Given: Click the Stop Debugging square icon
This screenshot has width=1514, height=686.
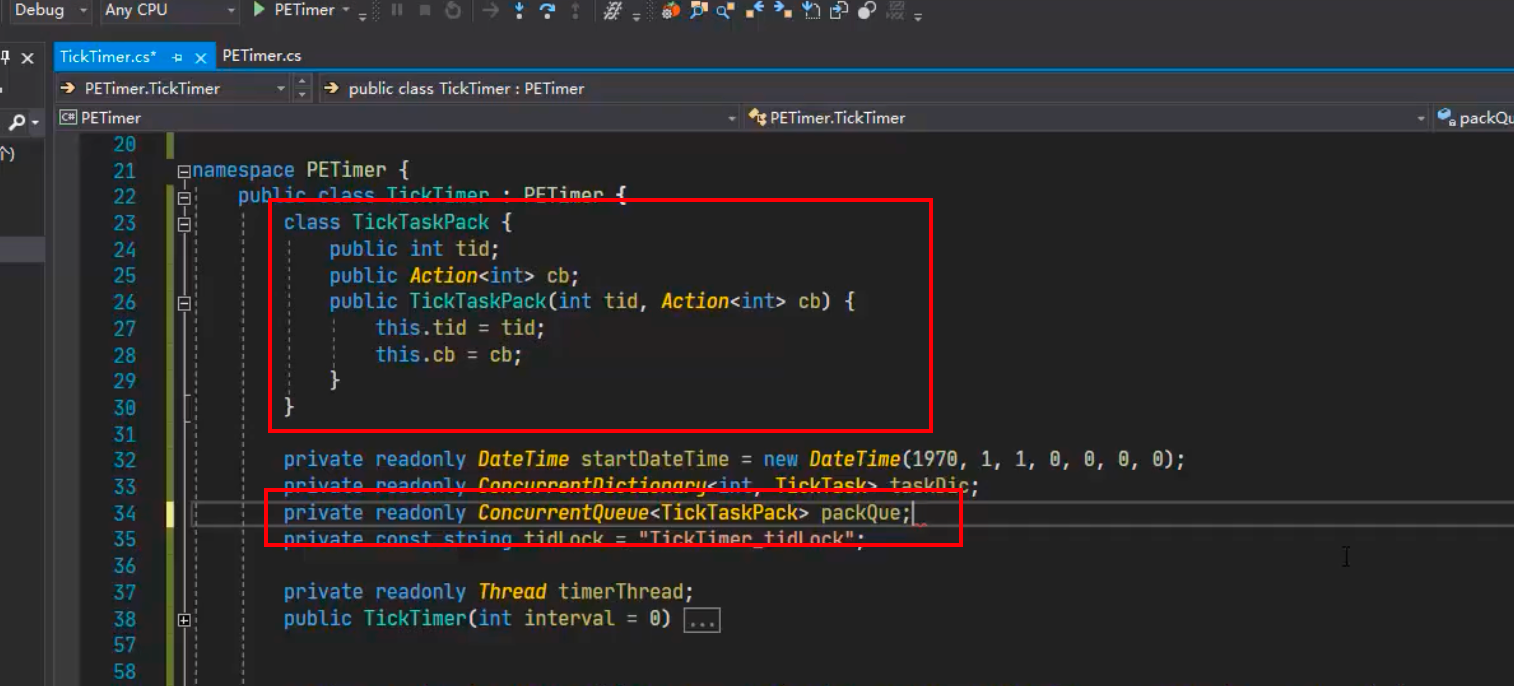Looking at the screenshot, I should click(x=425, y=10).
